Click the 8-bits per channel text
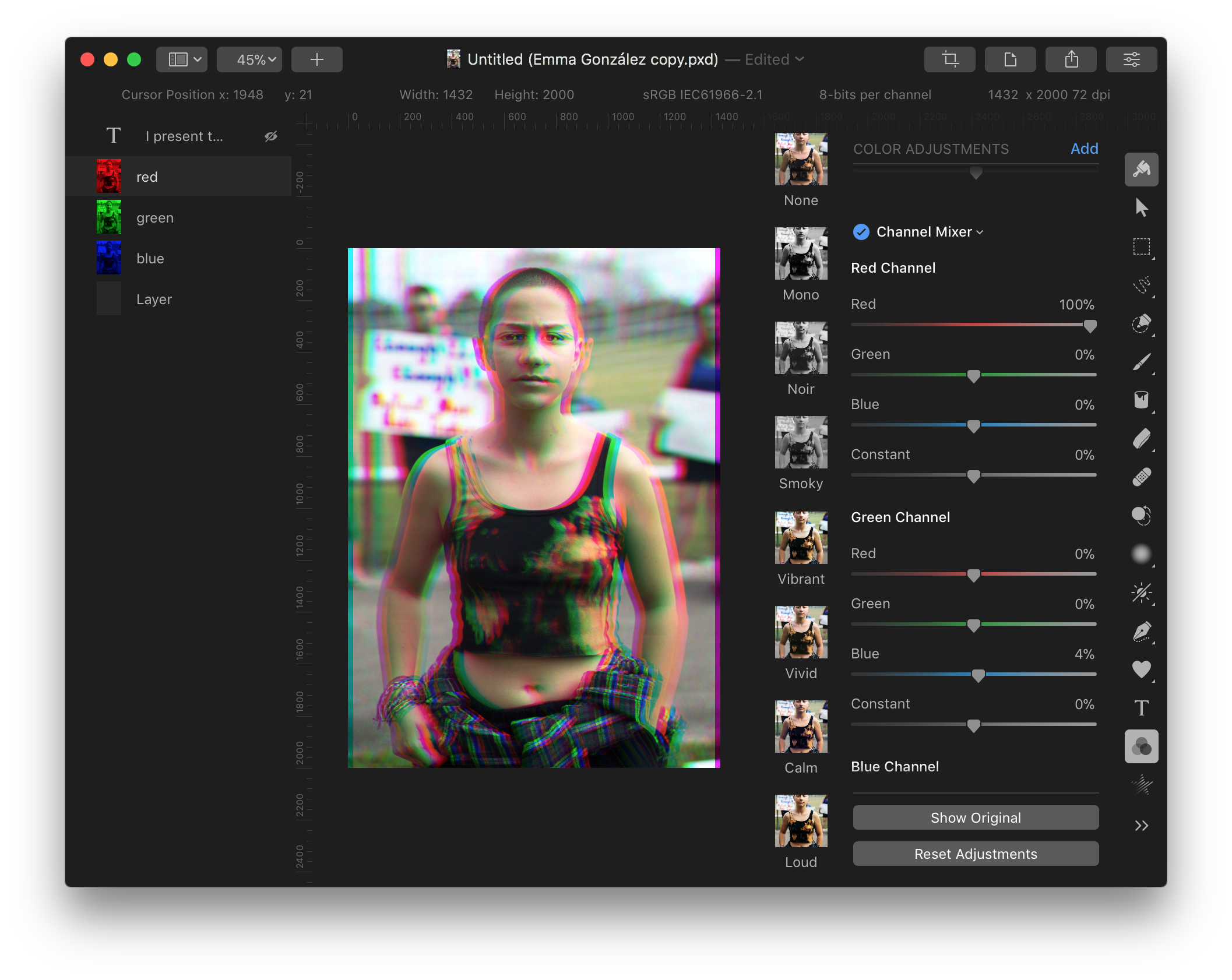The height and width of the screenshot is (980, 1232). pos(875,94)
